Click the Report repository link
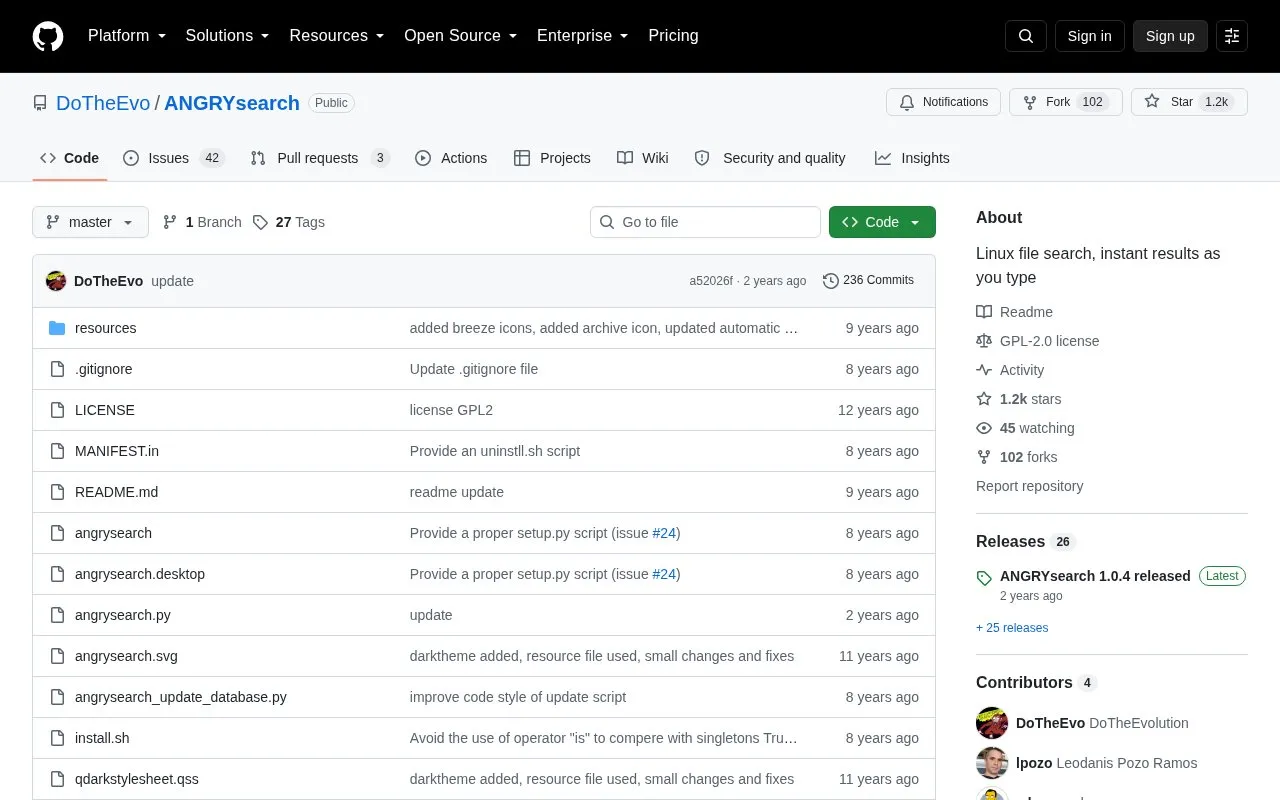Image resolution: width=1280 pixels, height=800 pixels. (x=1029, y=486)
